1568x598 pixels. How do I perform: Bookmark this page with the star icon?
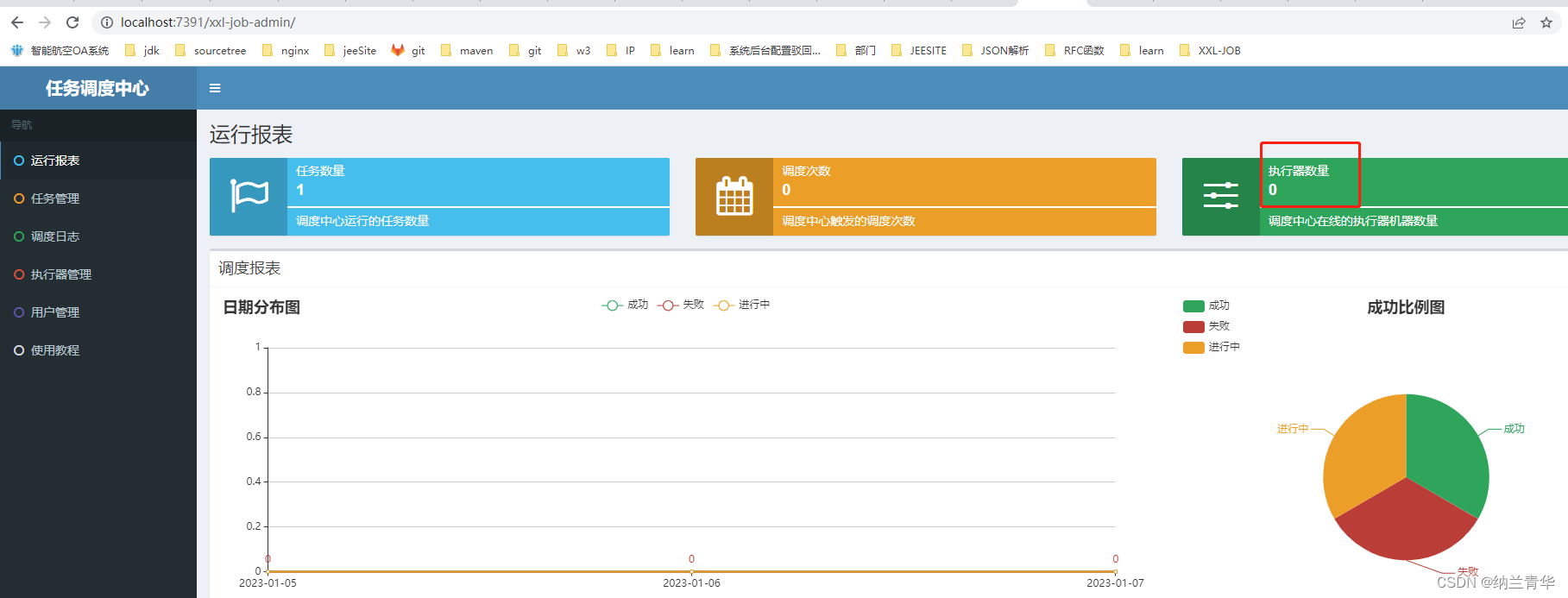(1546, 22)
